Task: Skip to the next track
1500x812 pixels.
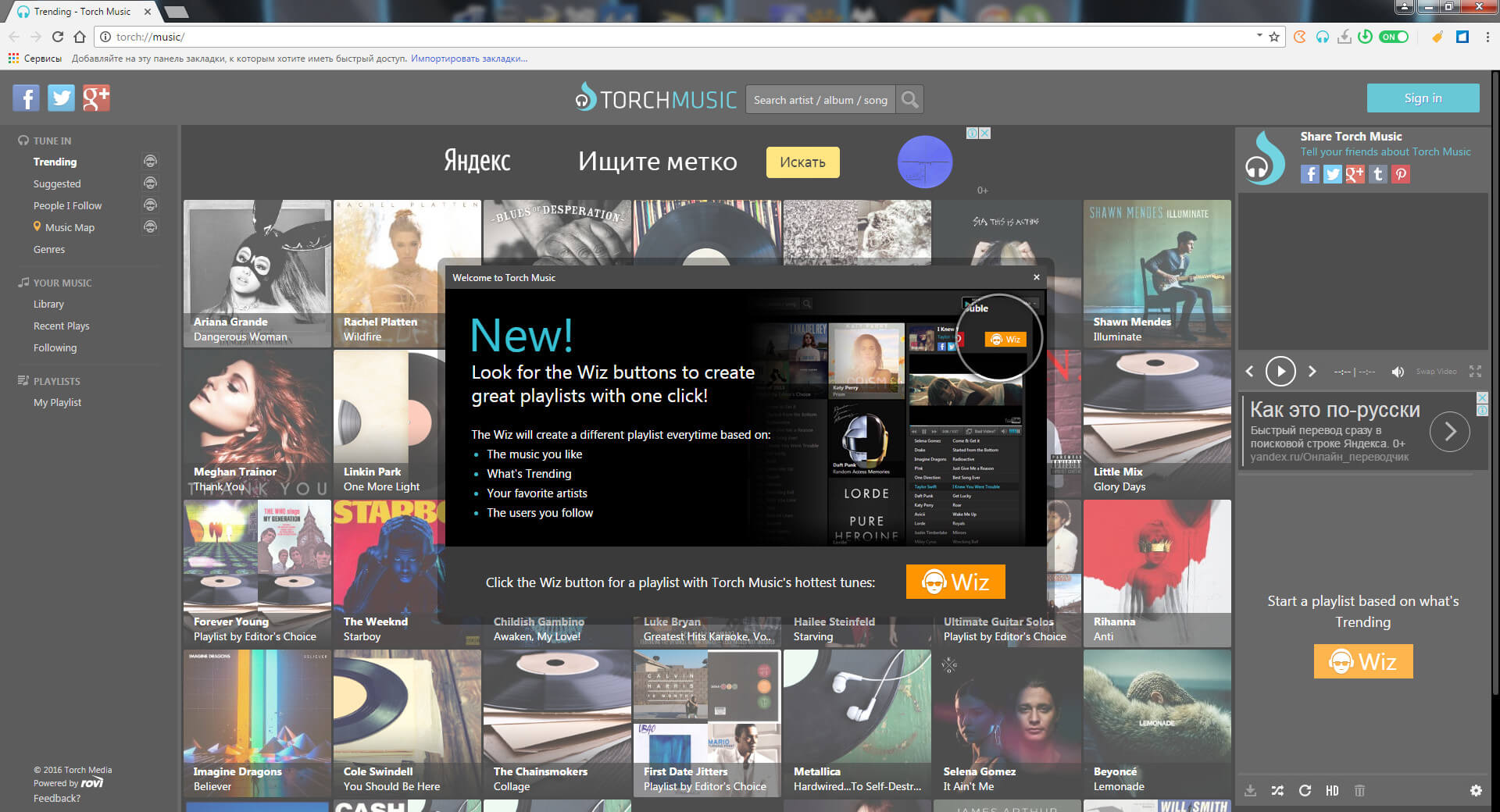Action: click(x=1312, y=372)
